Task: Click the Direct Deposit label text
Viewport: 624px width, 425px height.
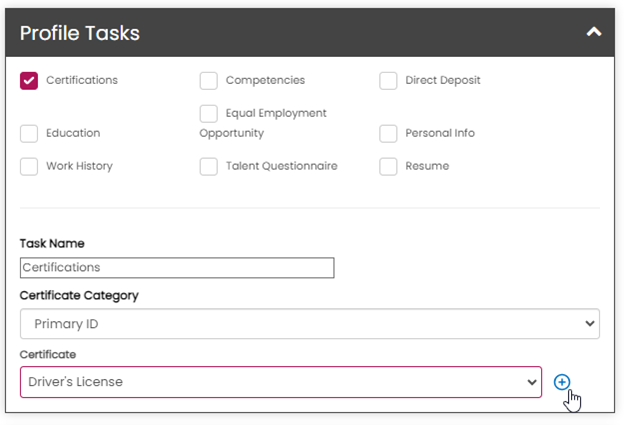Action: 443,80
